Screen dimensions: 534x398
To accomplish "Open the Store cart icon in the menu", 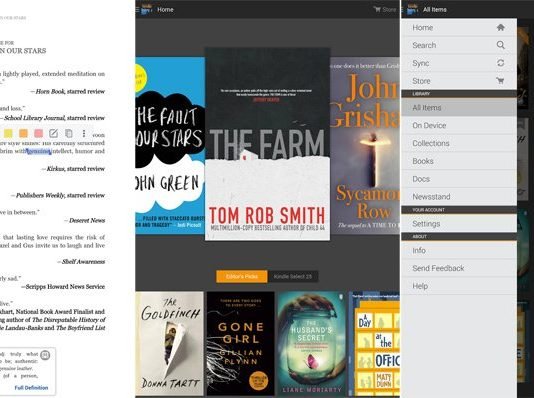I will tap(500, 81).
